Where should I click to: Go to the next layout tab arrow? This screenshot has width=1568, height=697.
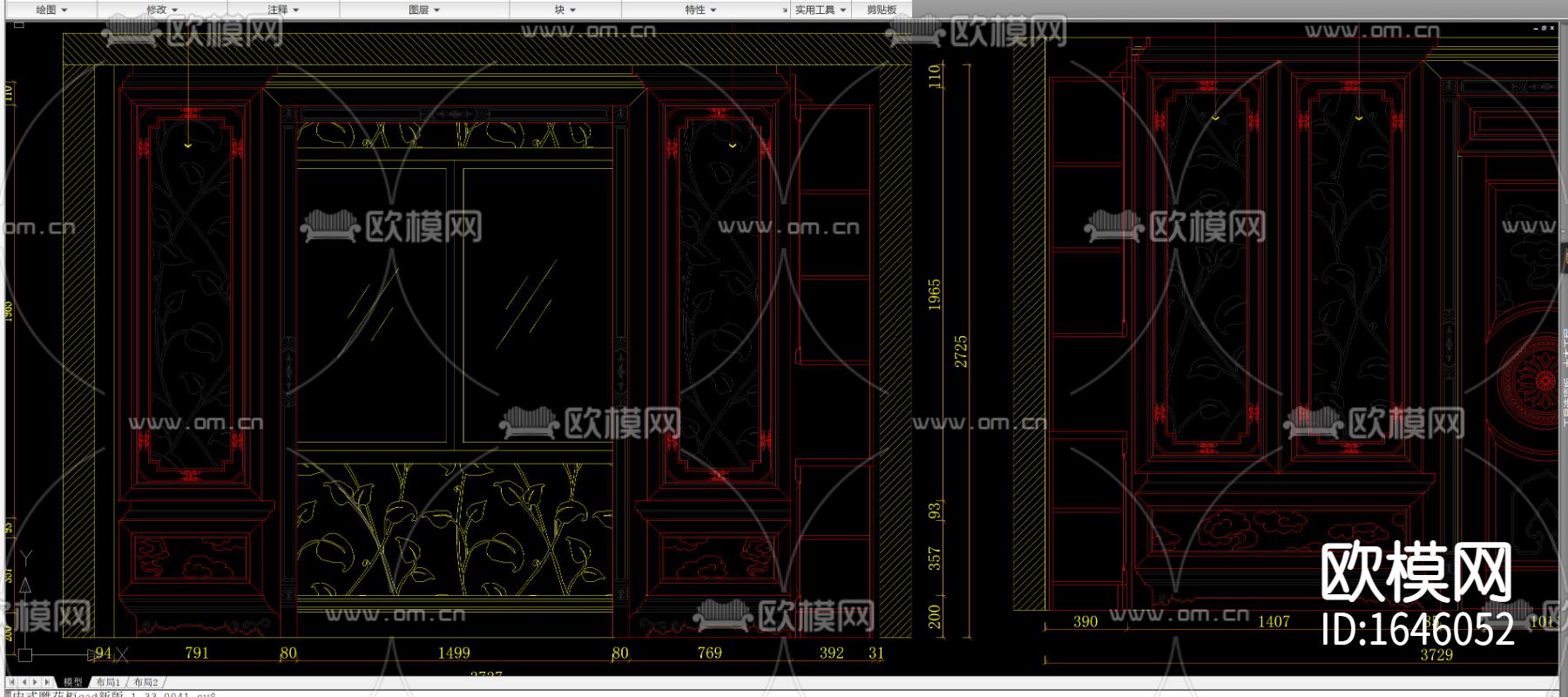(x=35, y=682)
